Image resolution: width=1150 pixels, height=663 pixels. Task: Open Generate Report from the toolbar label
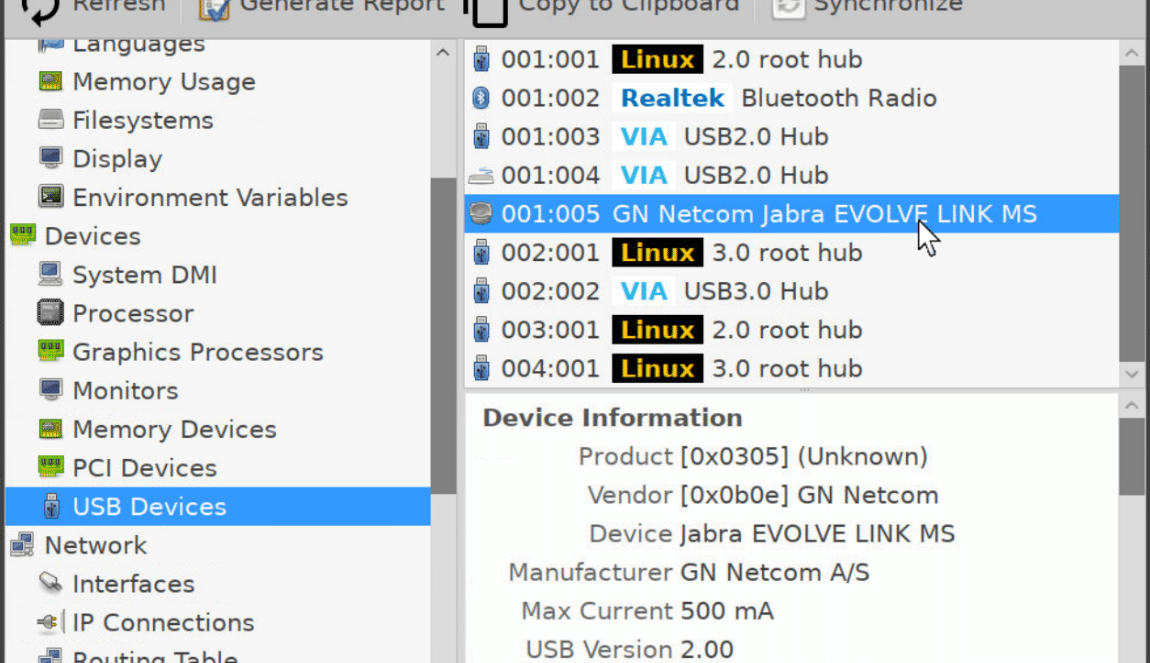pyautogui.click(x=342, y=7)
